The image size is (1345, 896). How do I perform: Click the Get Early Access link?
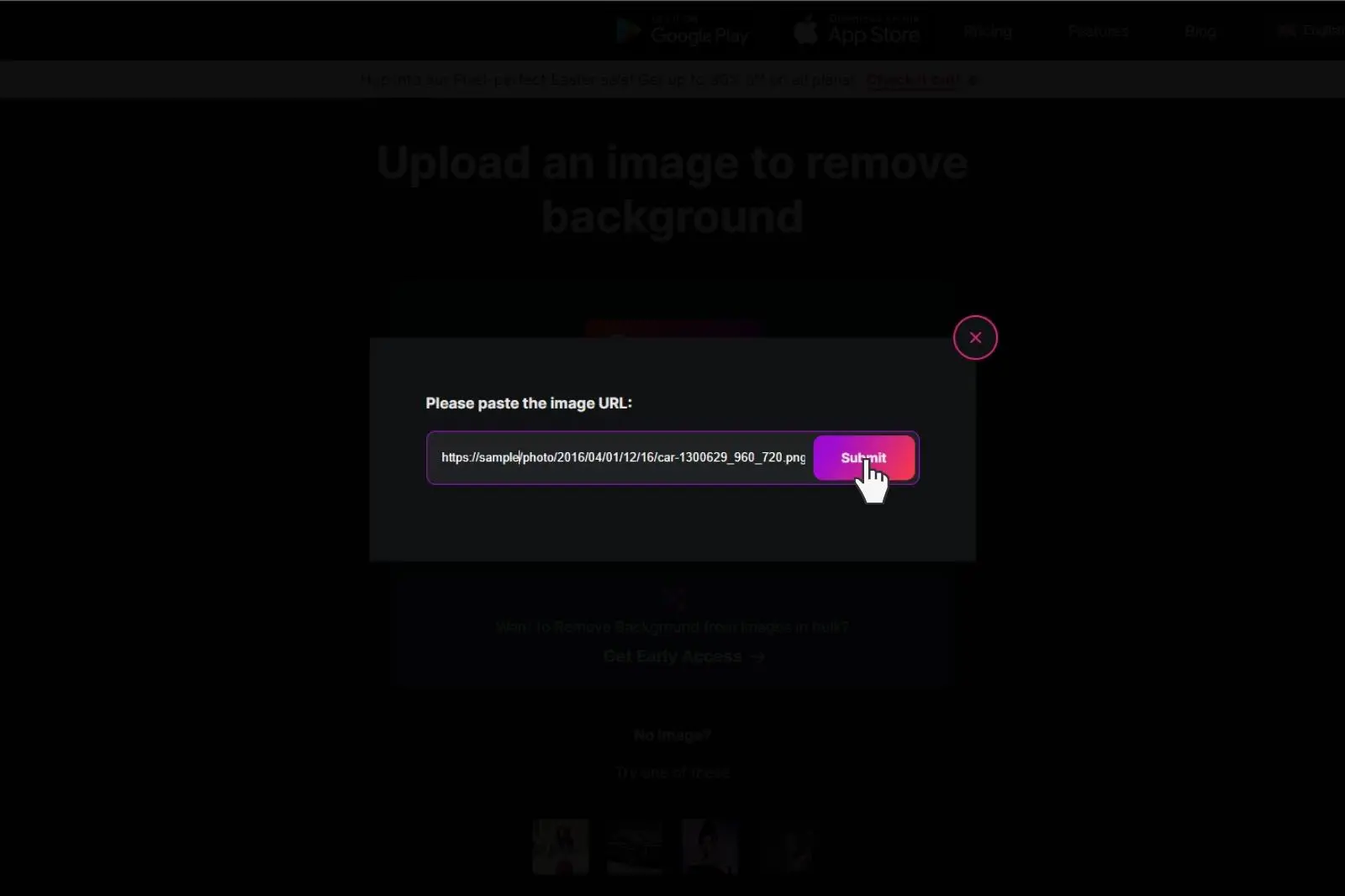[683, 656]
